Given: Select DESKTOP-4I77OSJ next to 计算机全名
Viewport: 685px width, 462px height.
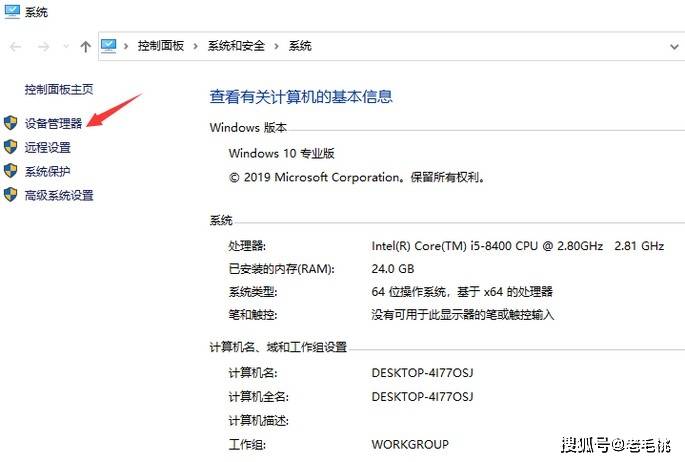Looking at the screenshot, I should coord(422,396).
